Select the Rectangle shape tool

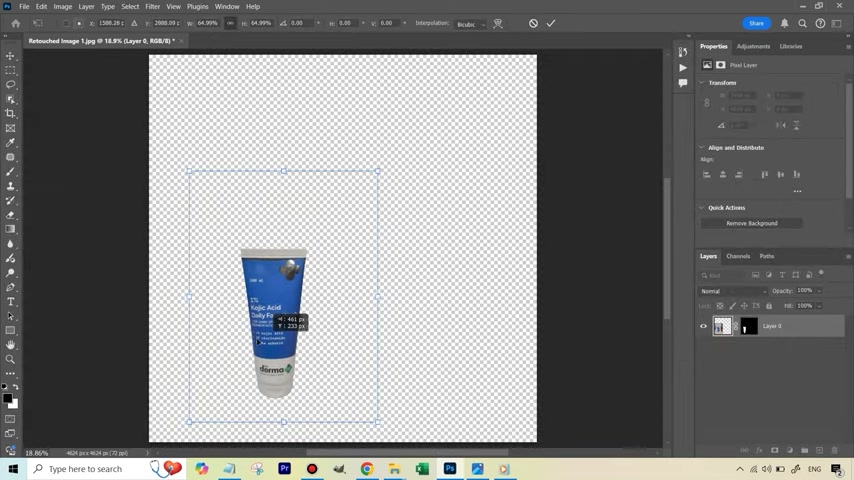click(x=10, y=331)
